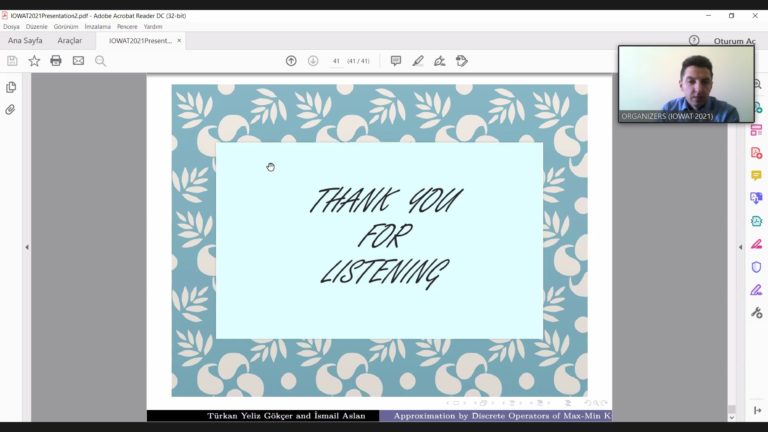Go to previous page arrow
Screen dimensions: 768x432
coord(291,61)
